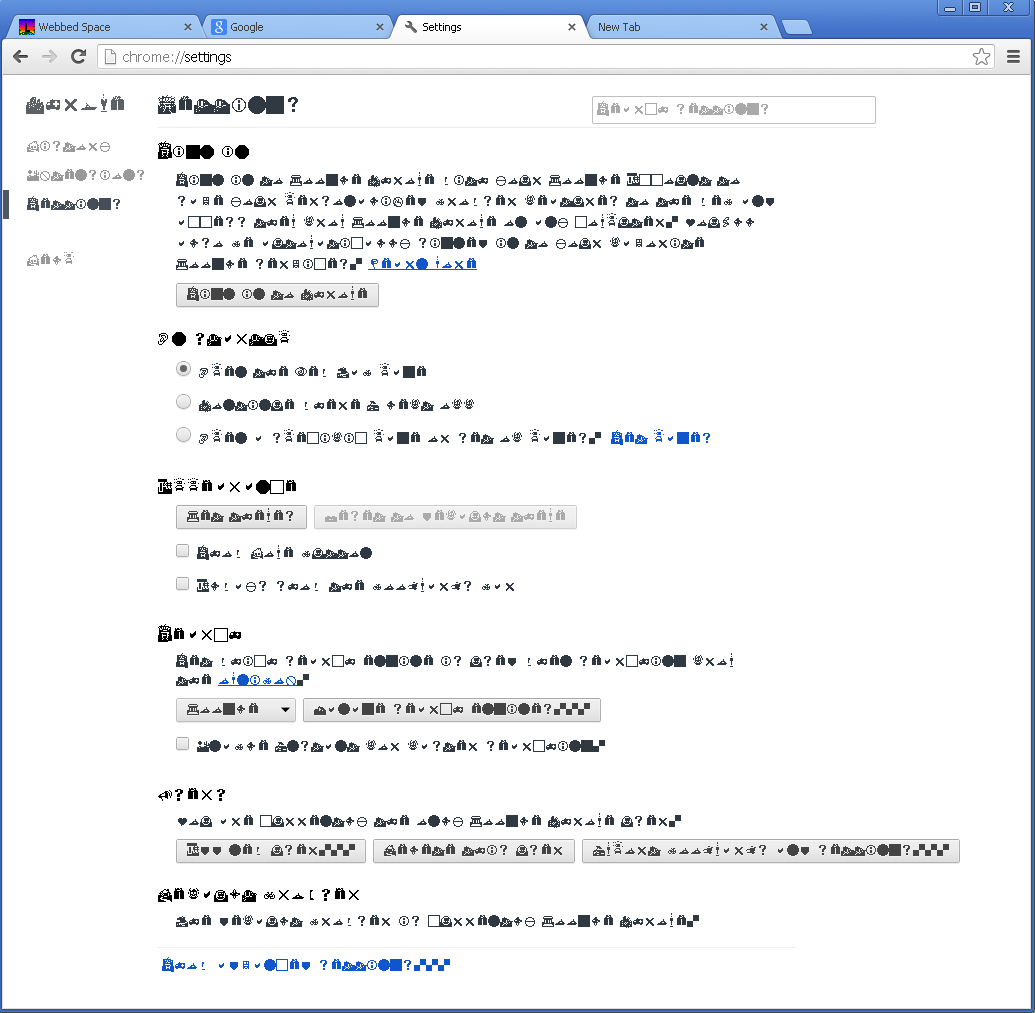Close the Google tab using its X
This screenshot has height=1013, width=1035.
point(380,27)
